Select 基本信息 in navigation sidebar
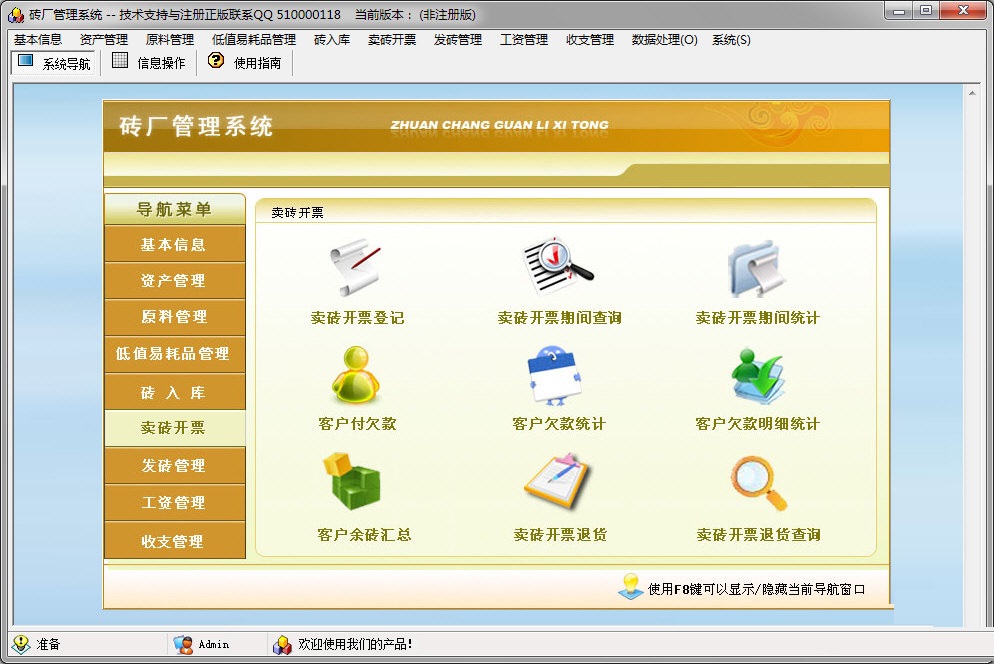994x664 pixels. tap(174, 244)
